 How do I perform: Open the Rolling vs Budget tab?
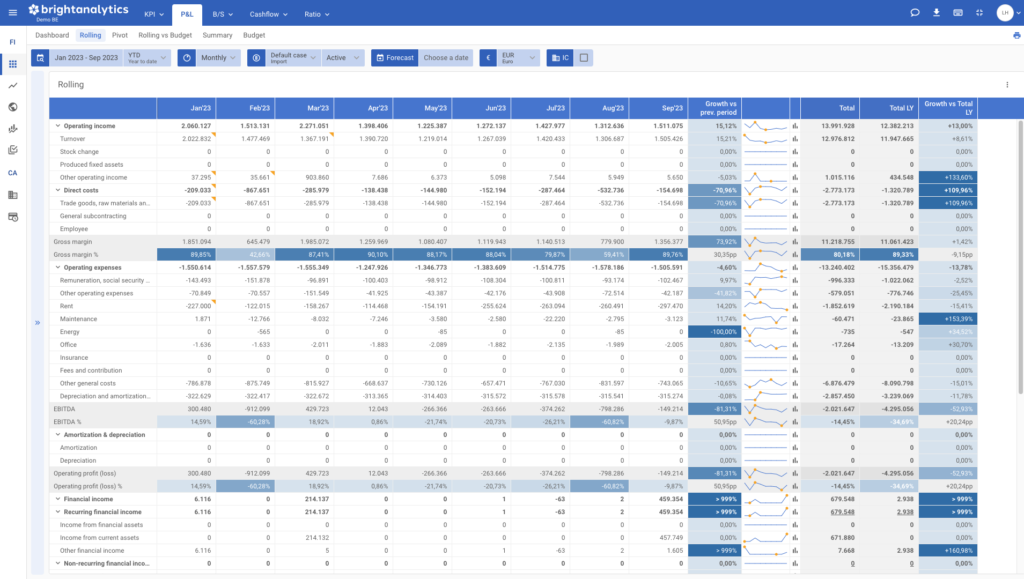pyautogui.click(x=165, y=35)
